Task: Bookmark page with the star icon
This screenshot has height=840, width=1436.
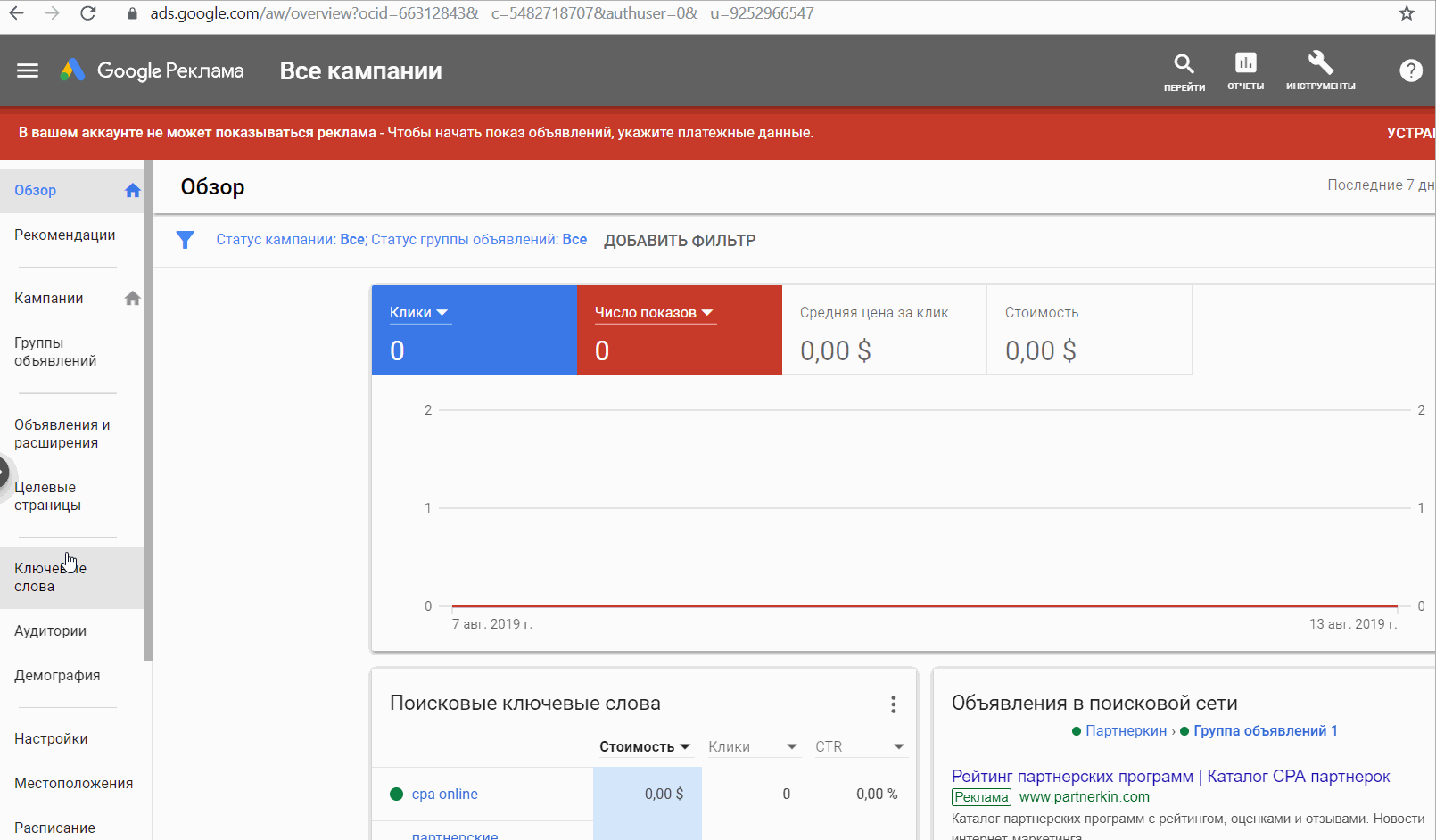Action: click(x=1407, y=13)
